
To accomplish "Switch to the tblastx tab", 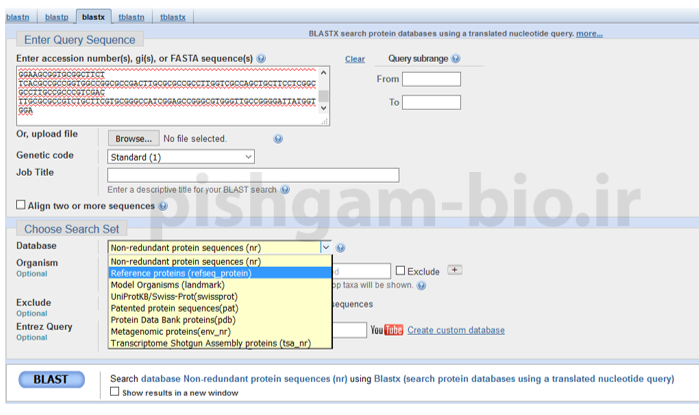I will [x=172, y=17].
